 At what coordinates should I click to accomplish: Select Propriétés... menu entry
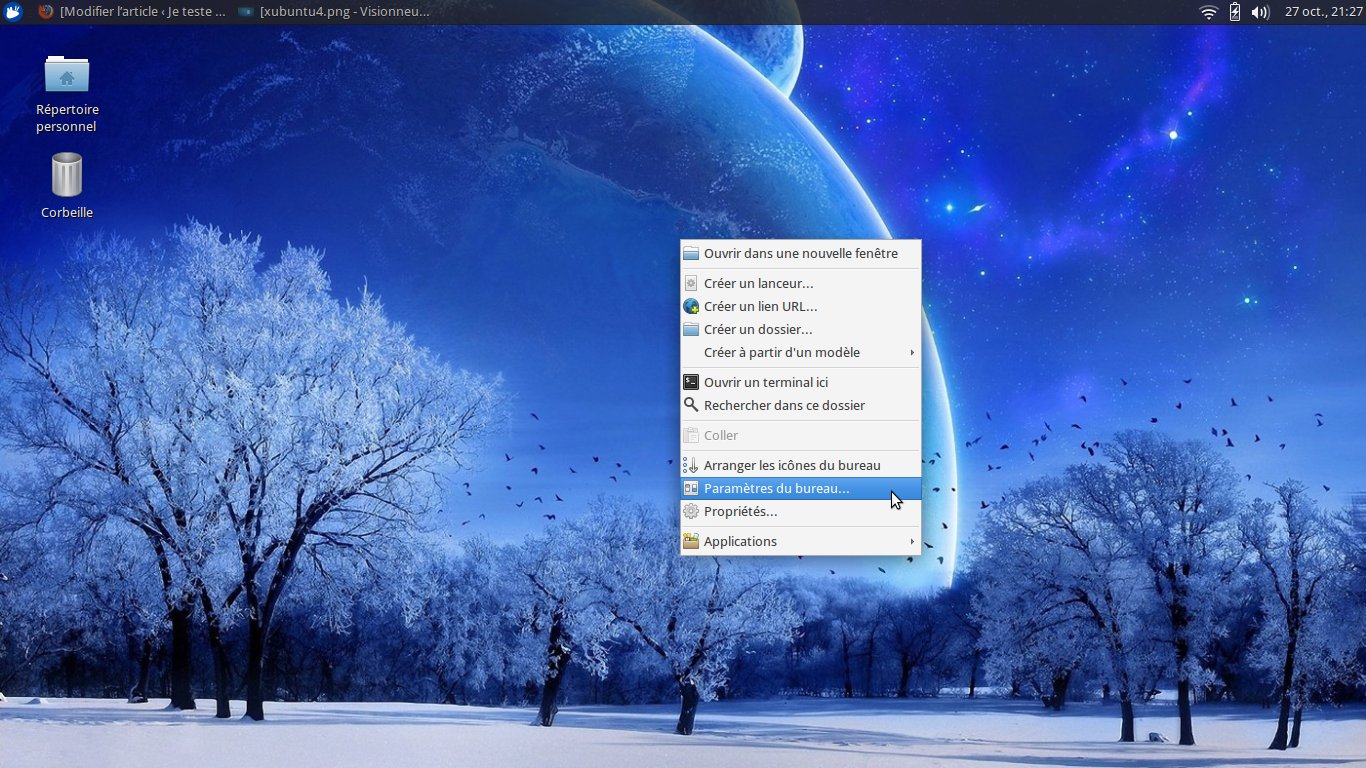tap(800, 511)
